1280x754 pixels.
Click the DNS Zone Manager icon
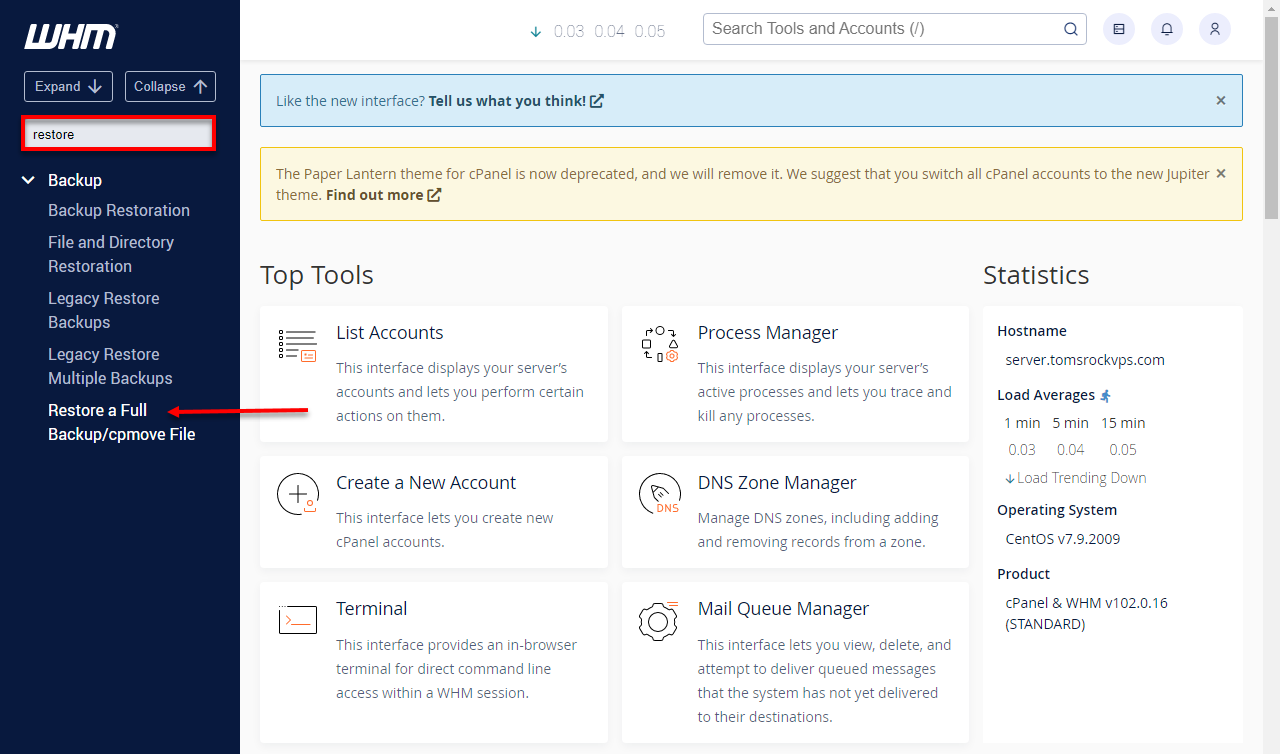[659, 494]
